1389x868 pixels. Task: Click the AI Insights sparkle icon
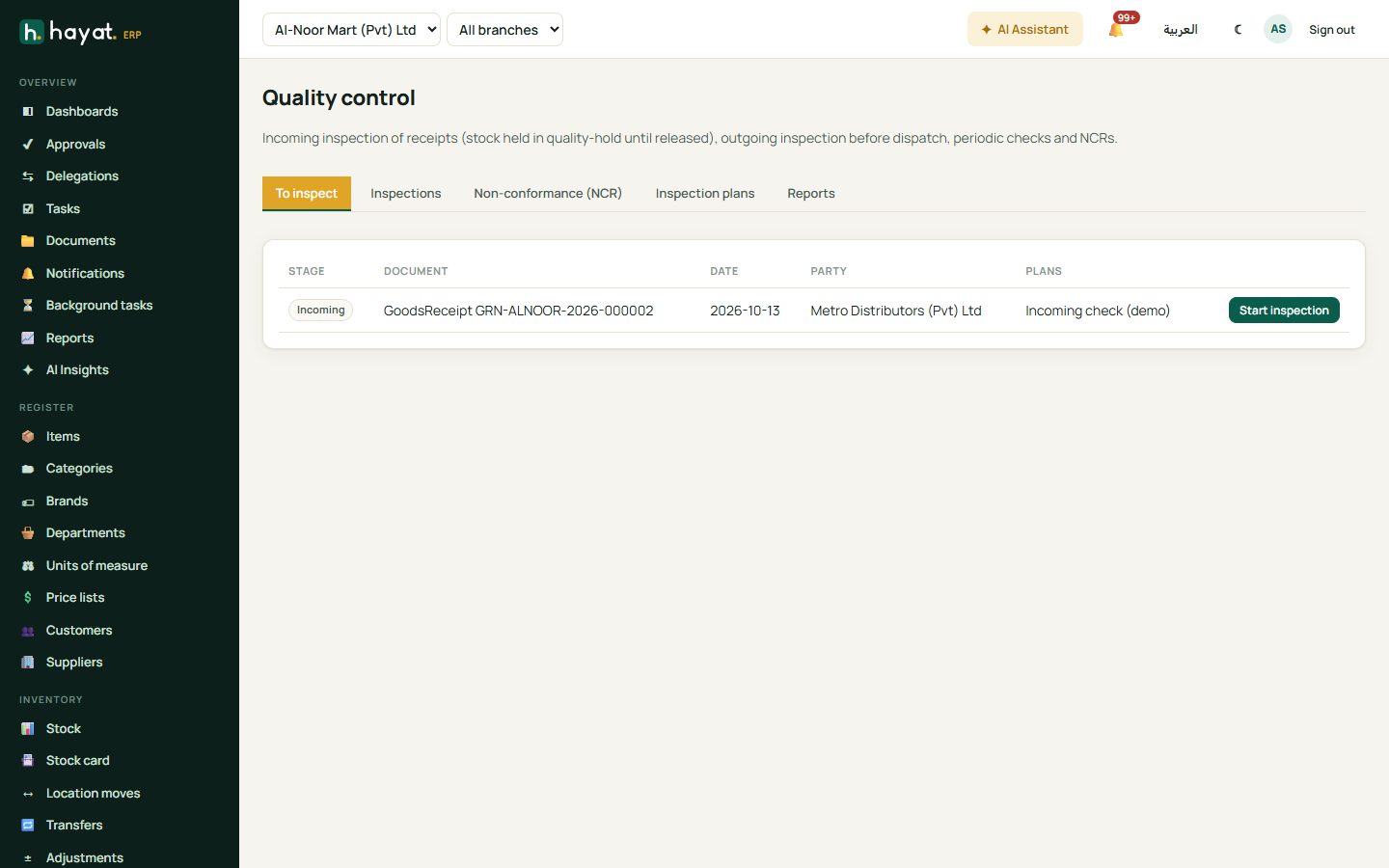pyautogui.click(x=28, y=370)
